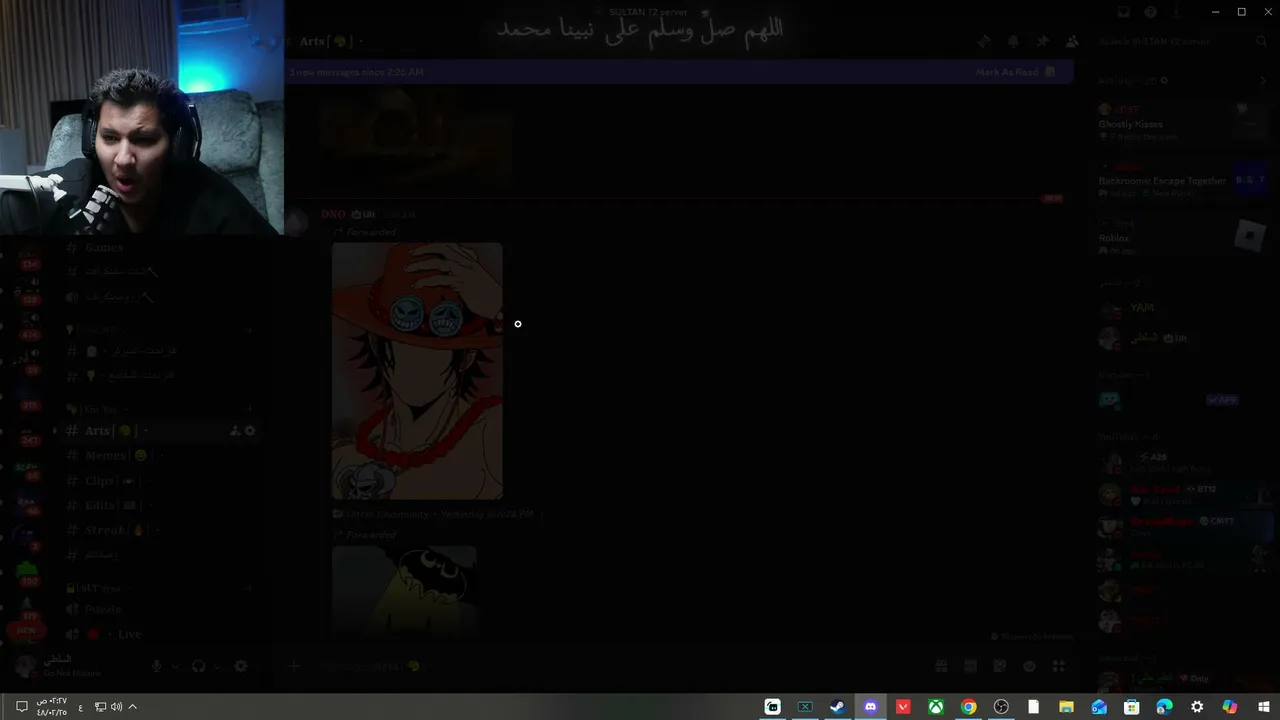The width and height of the screenshot is (1280, 720).
Task: Open the Threads icon in the channel header
Action: click(x=984, y=41)
